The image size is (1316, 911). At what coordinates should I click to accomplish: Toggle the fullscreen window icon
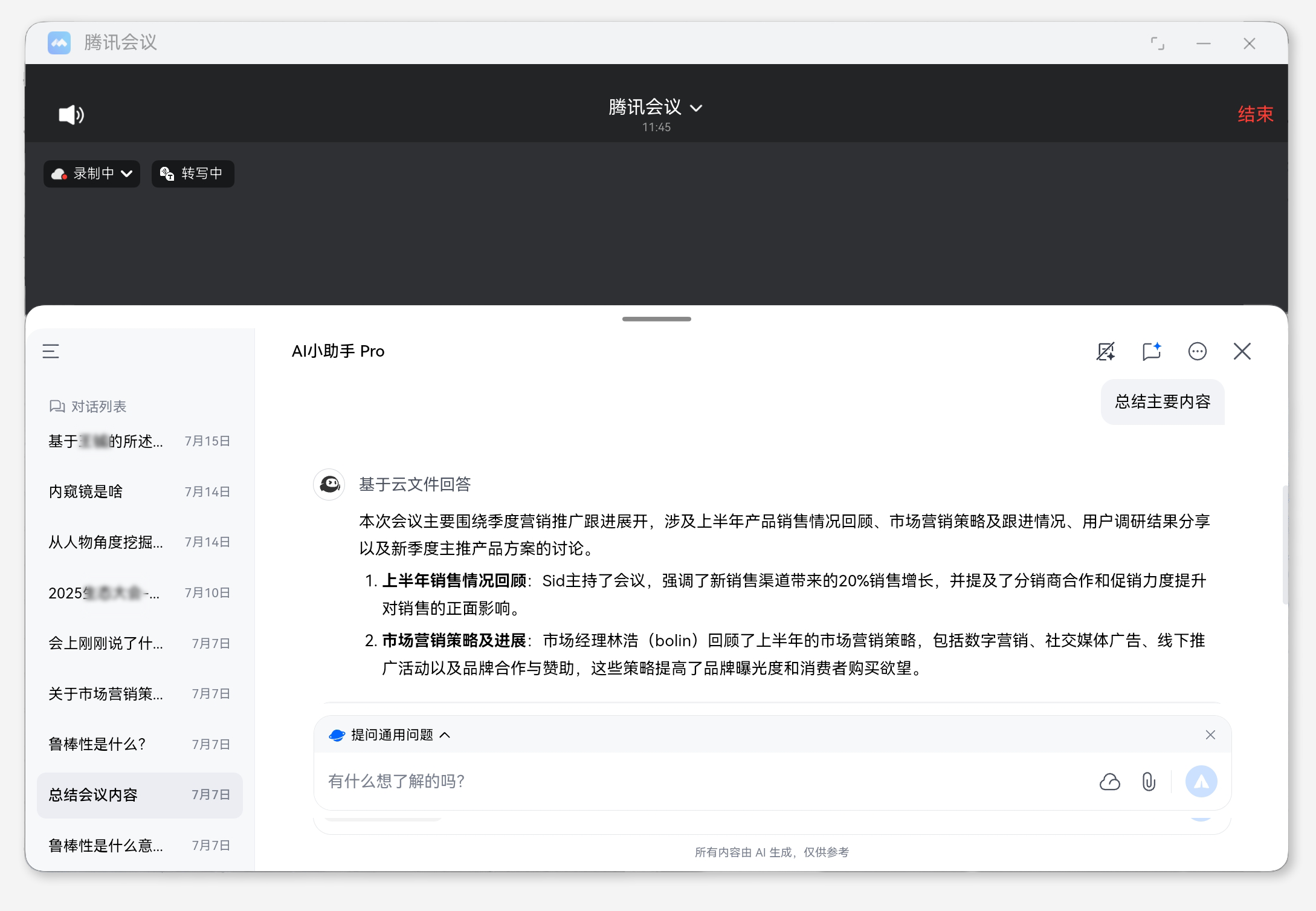point(1157,44)
